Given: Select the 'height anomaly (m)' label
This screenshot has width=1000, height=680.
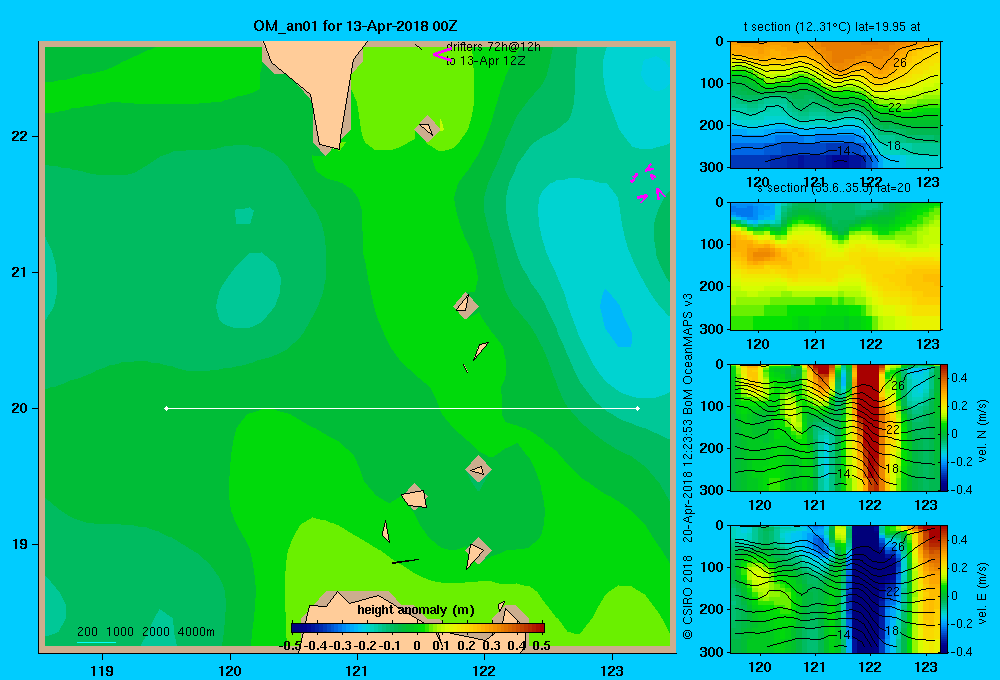Looking at the screenshot, I should (x=416, y=610).
